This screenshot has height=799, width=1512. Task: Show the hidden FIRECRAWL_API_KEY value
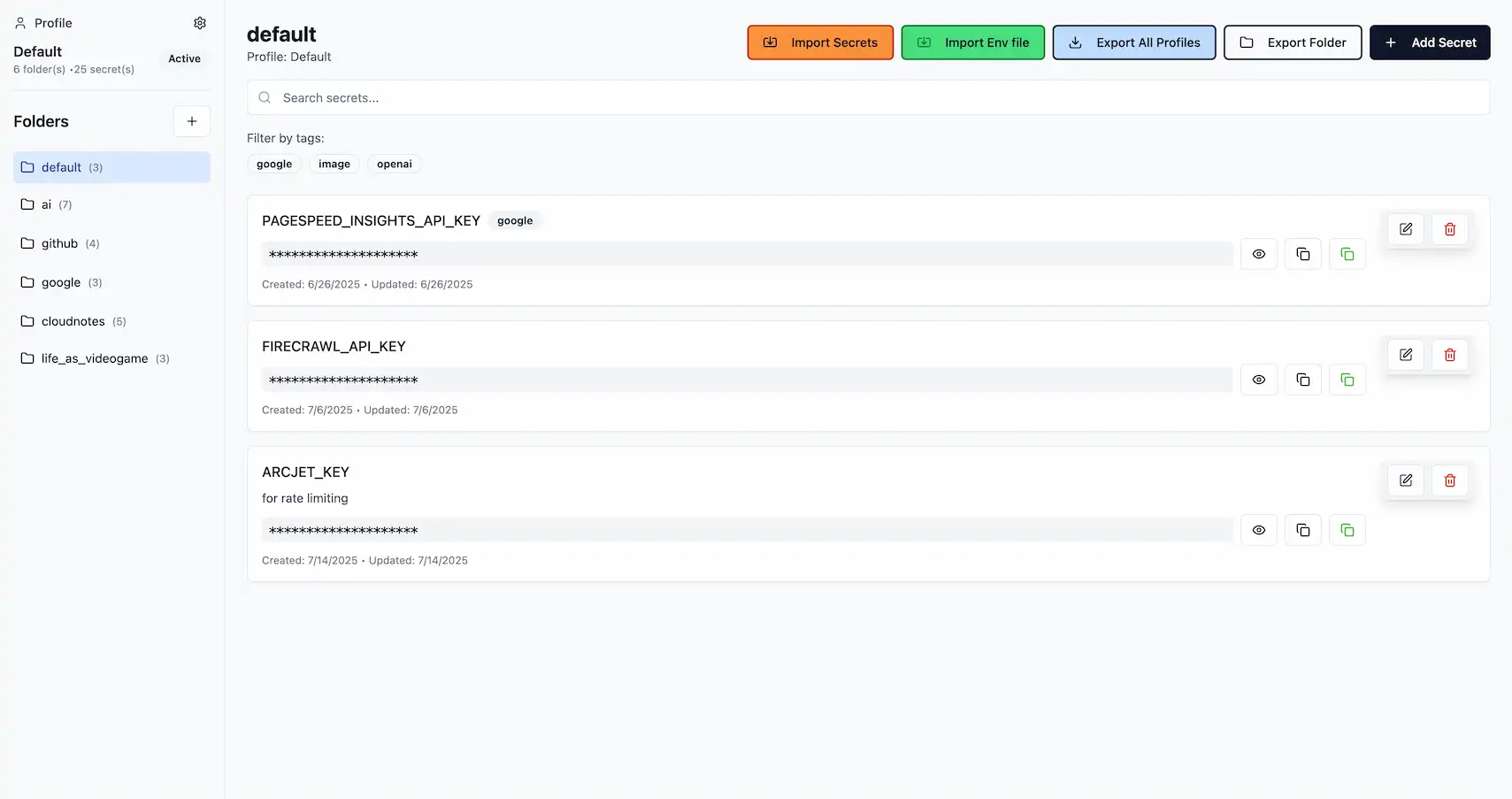click(x=1258, y=380)
